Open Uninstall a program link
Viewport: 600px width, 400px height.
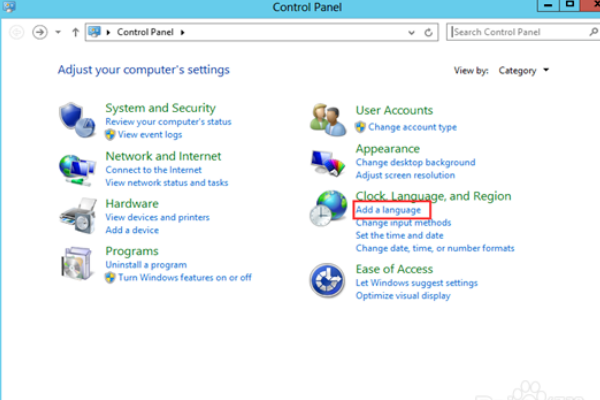tap(146, 265)
